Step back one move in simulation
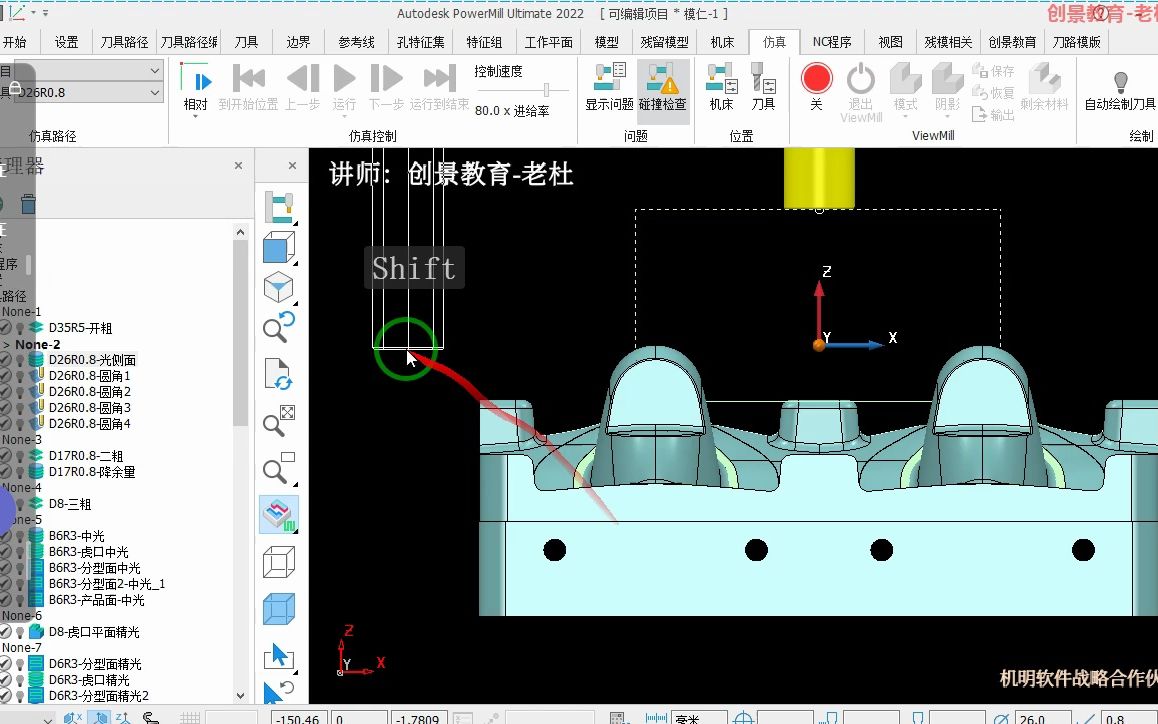Viewport: 1158px width, 724px height. point(302,78)
